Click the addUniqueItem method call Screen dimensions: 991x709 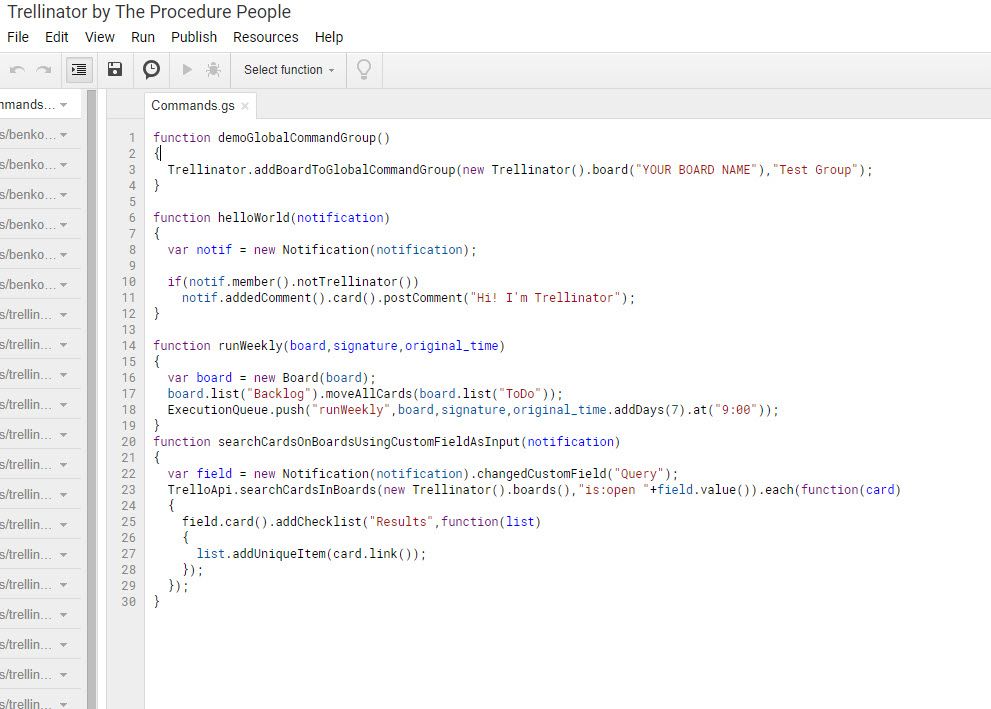tap(279, 554)
